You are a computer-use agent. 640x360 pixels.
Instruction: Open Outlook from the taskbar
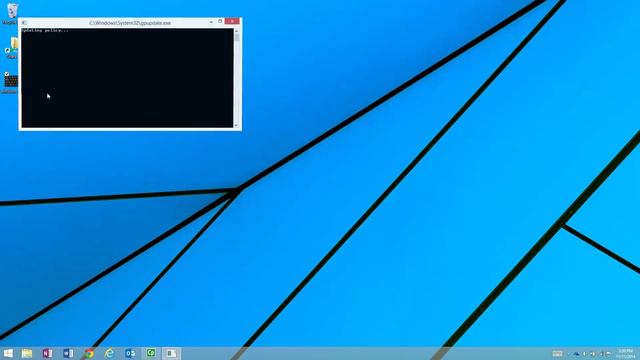(130, 353)
